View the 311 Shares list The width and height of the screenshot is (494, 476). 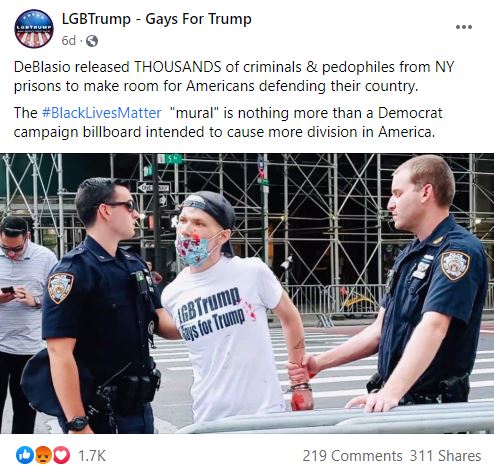[445, 456]
